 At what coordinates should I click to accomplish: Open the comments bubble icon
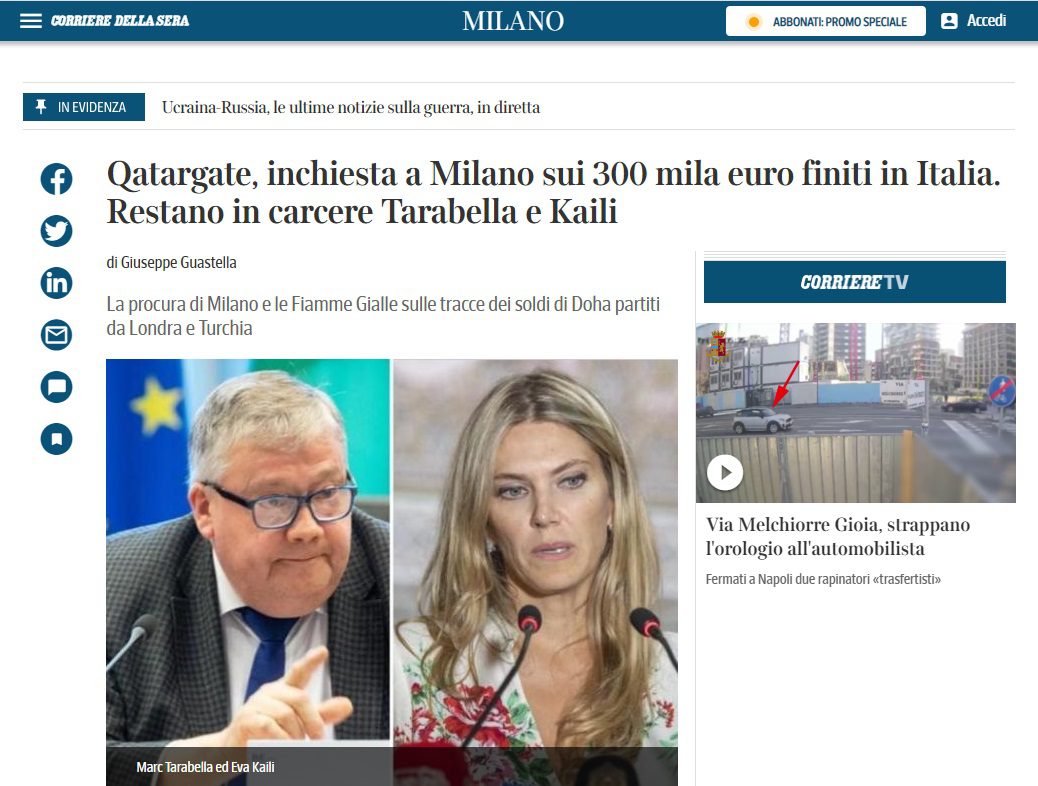pyautogui.click(x=56, y=387)
